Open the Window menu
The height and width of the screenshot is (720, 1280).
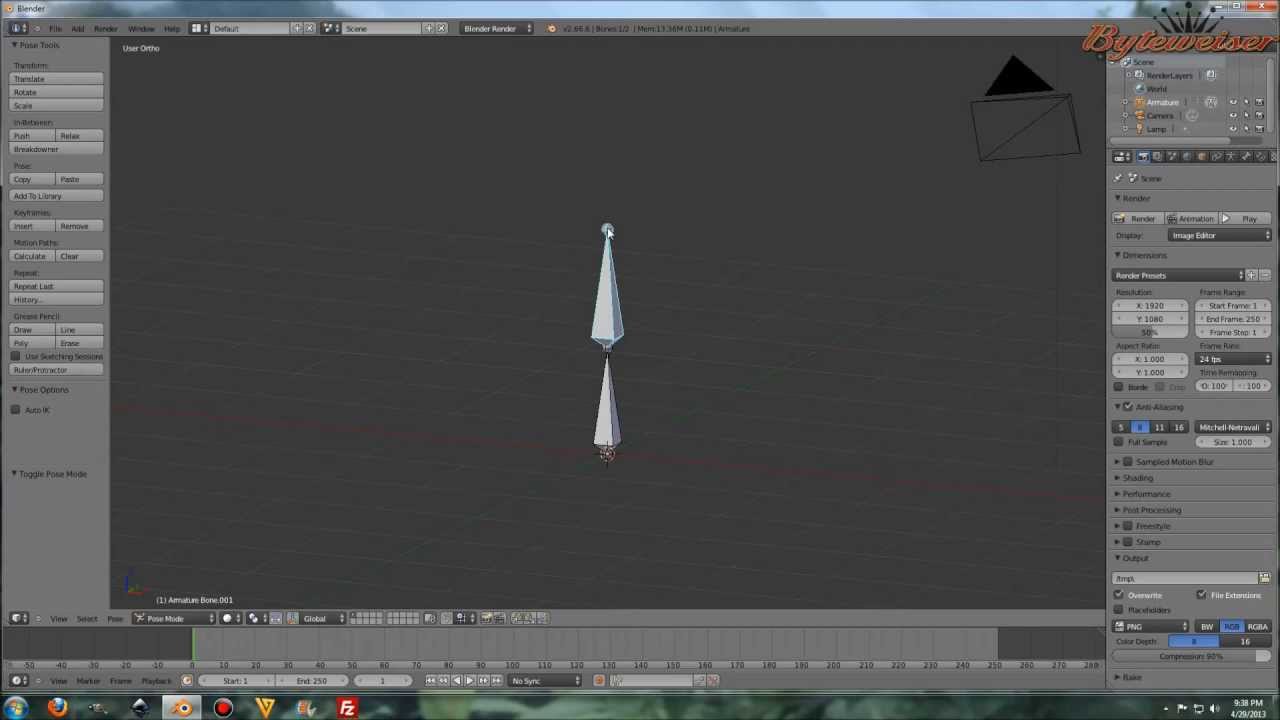click(141, 29)
